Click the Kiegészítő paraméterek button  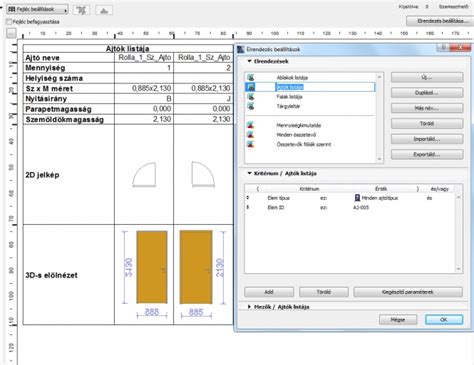click(408, 292)
